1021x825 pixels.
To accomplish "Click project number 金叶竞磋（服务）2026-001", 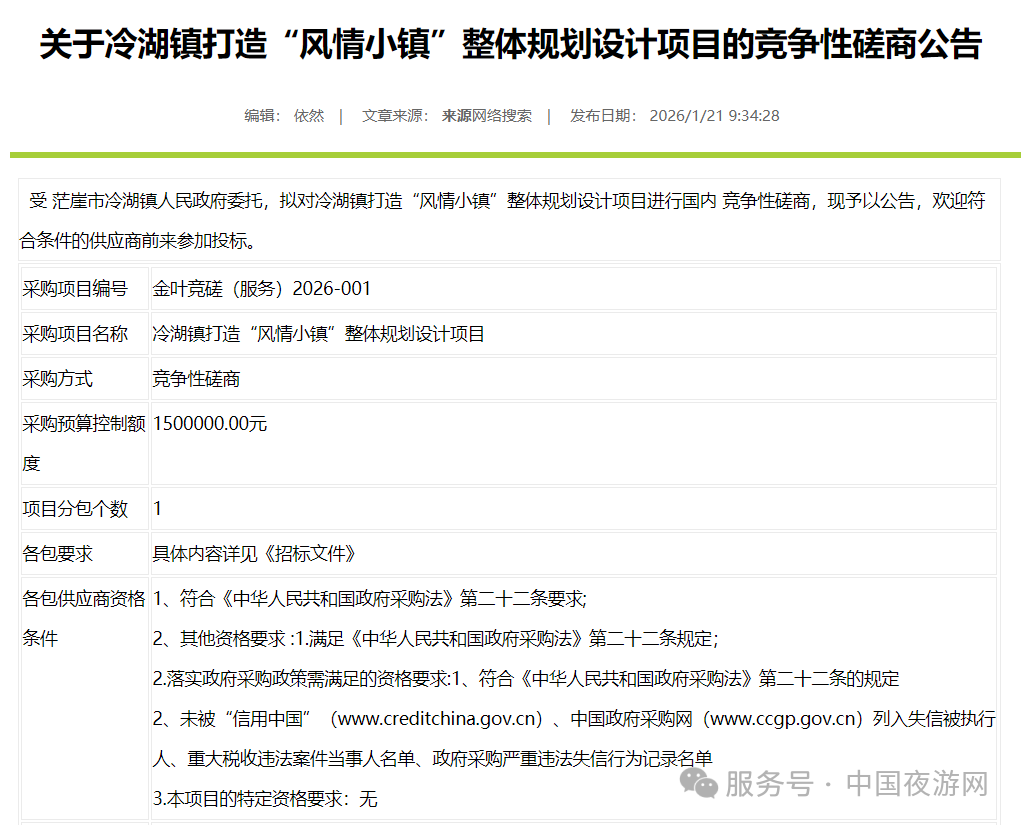I will [262, 289].
